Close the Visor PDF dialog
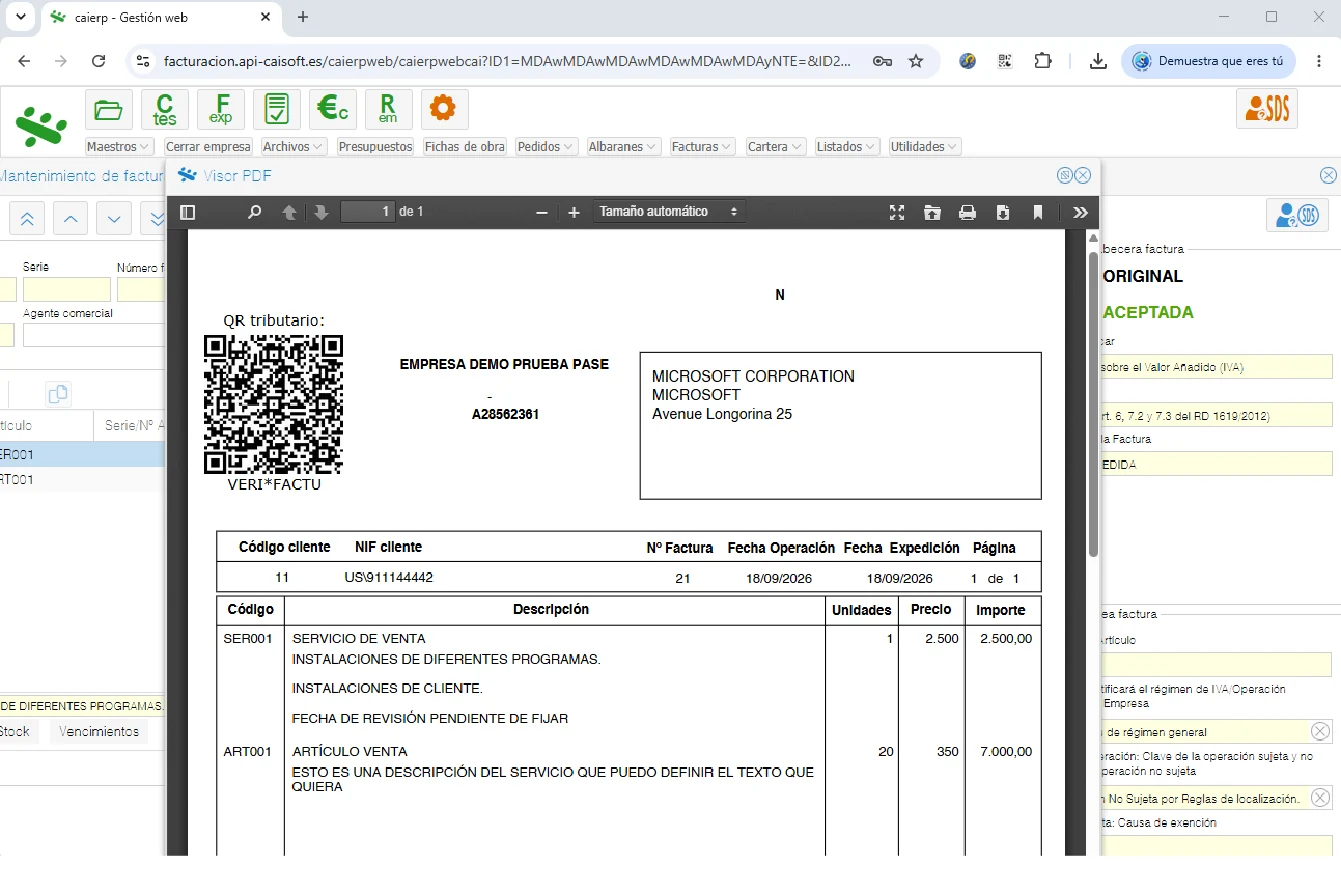1341x874 pixels. 1082,176
